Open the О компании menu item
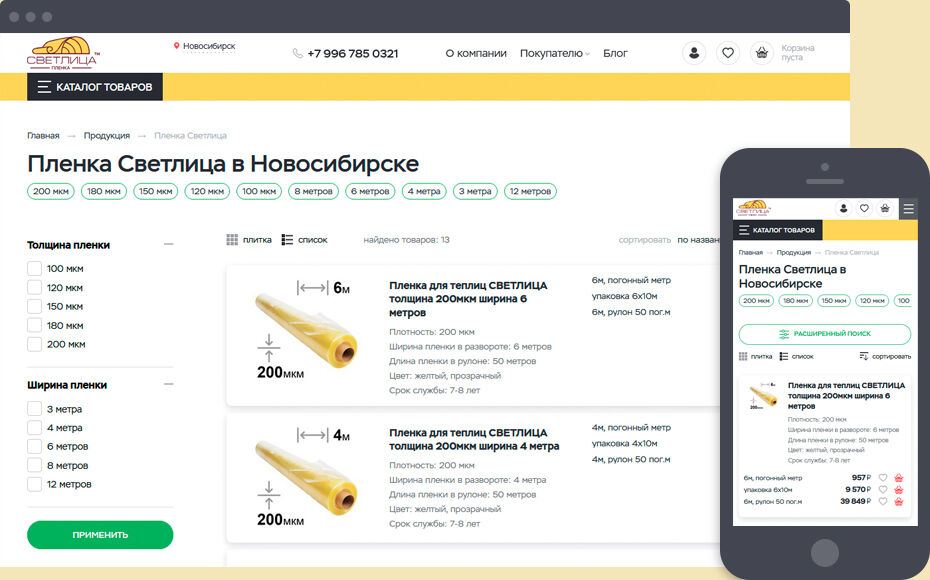Viewport: 930px width, 580px height. [475, 53]
